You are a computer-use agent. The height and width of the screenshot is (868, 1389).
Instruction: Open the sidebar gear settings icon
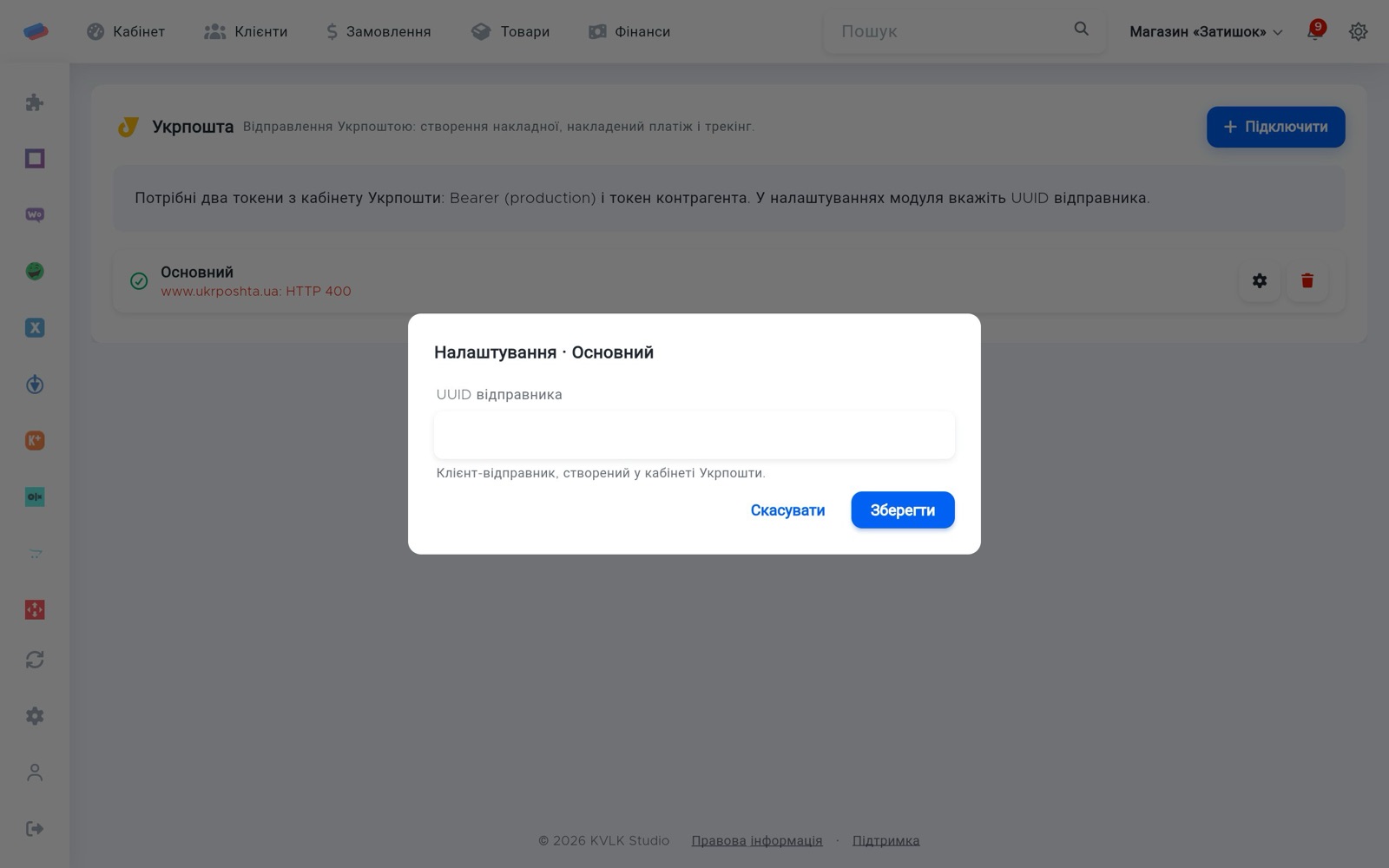click(35, 716)
